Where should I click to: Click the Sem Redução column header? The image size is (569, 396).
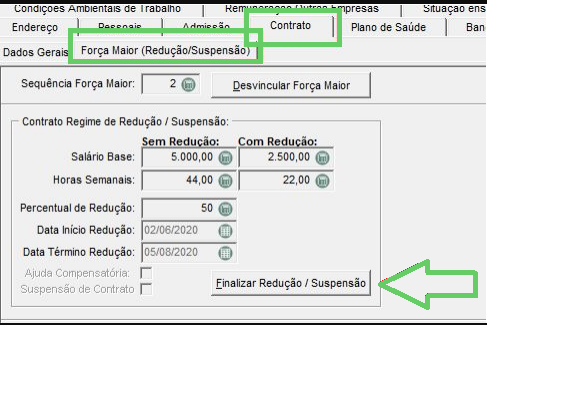[x=181, y=142]
